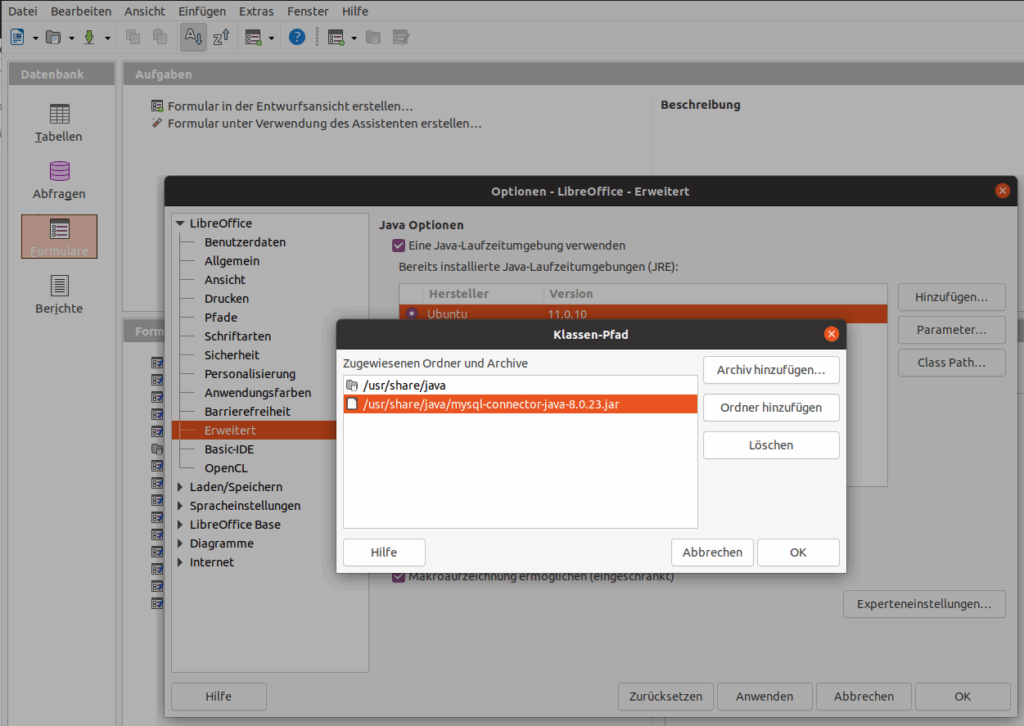Click Zurücksetzen in Optionen dialog
Image resolution: width=1024 pixels, height=726 pixels.
tap(666, 697)
